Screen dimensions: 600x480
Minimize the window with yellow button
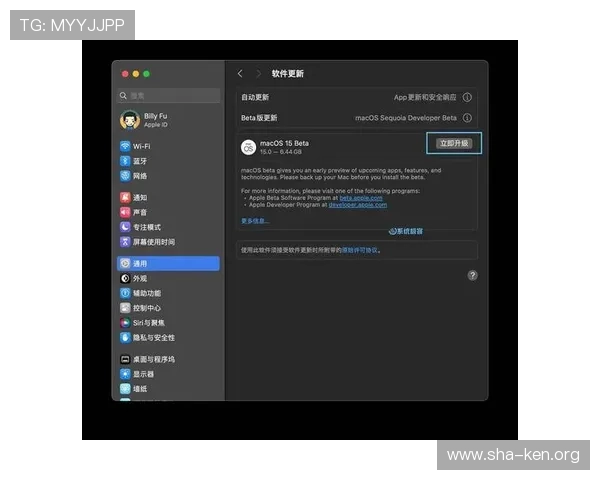136,74
